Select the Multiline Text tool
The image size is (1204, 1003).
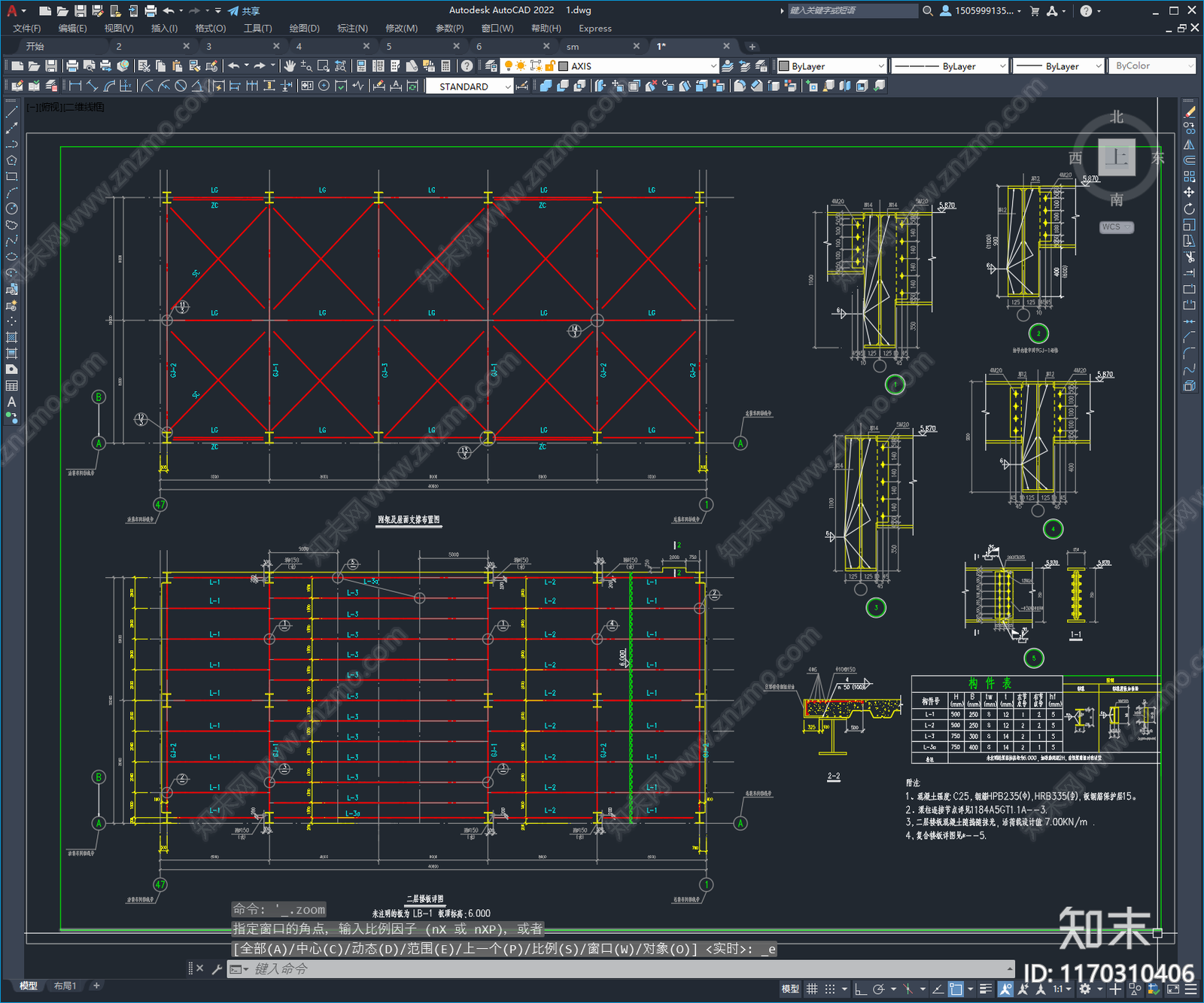pos(11,402)
